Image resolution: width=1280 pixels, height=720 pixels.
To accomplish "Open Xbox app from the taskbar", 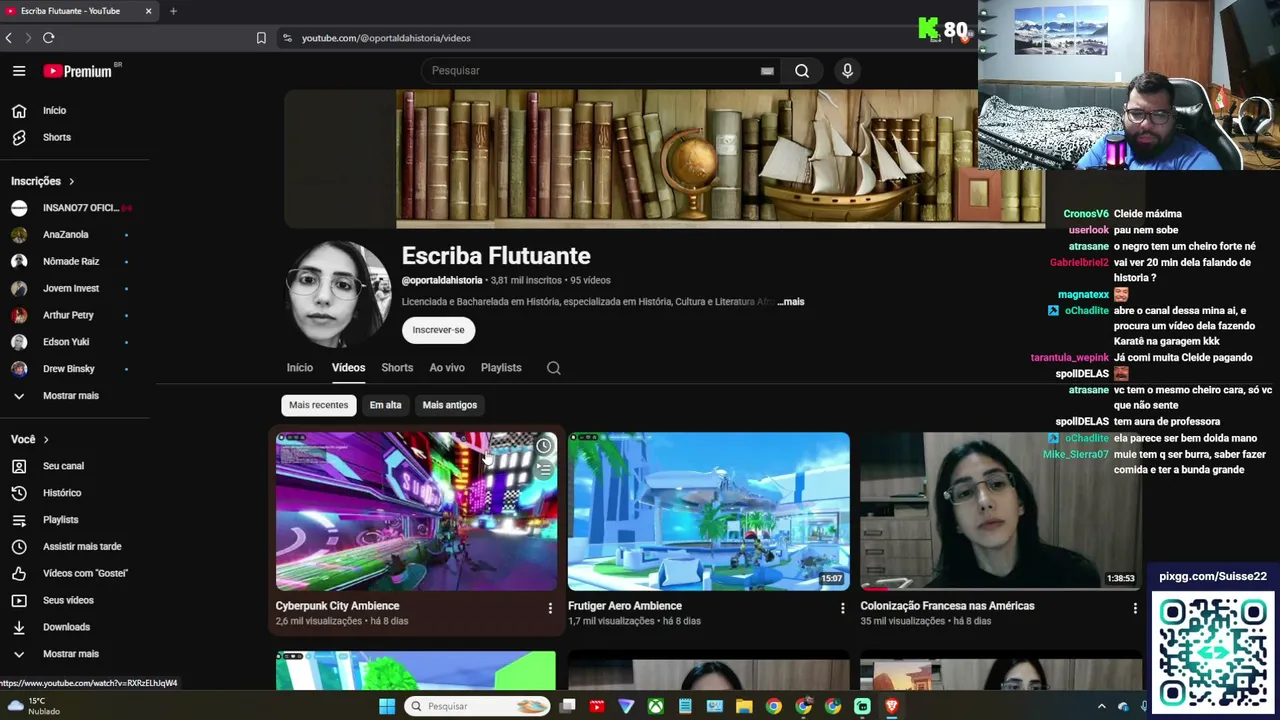I will click(655, 707).
